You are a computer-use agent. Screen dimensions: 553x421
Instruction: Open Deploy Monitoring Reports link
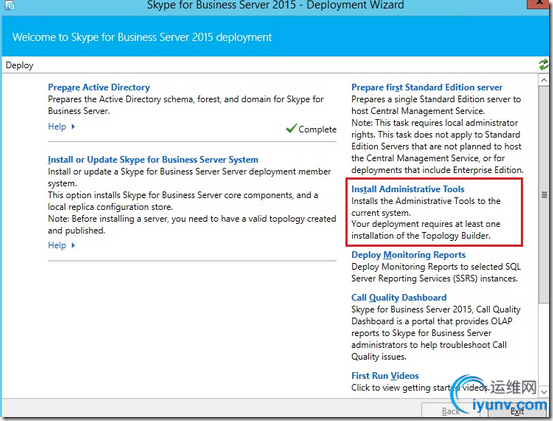click(408, 255)
